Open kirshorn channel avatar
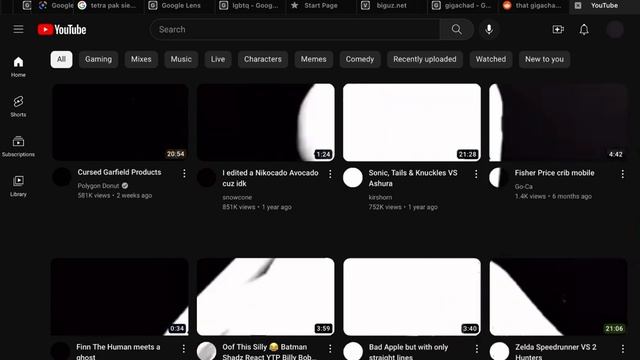This screenshot has height=360, width=640. 353,178
